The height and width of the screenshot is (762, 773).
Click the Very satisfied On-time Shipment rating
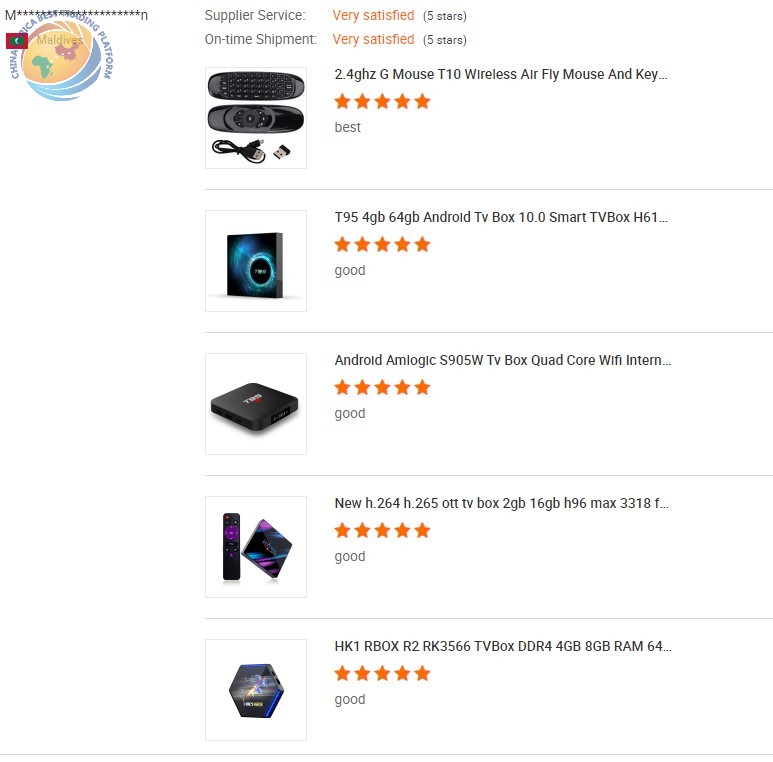pos(373,39)
